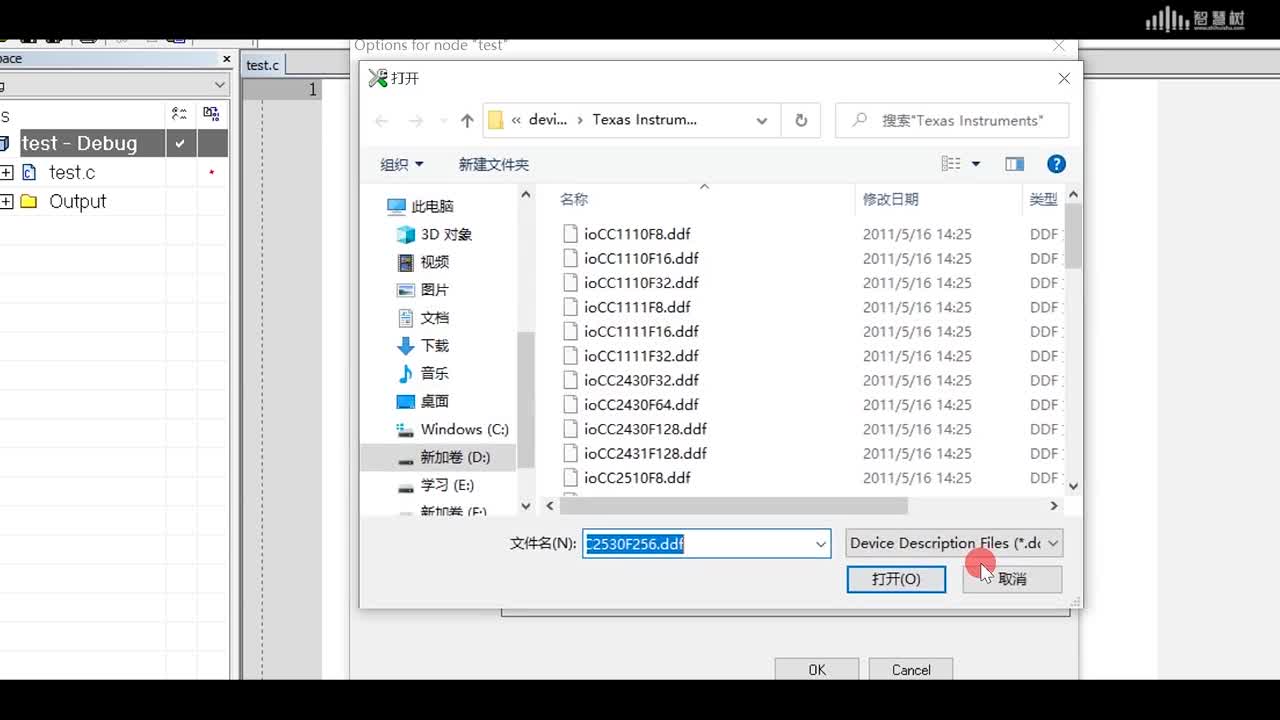Screen dimensions: 1280x720
Task: Switch to test.c editor tab
Action: click(x=263, y=65)
